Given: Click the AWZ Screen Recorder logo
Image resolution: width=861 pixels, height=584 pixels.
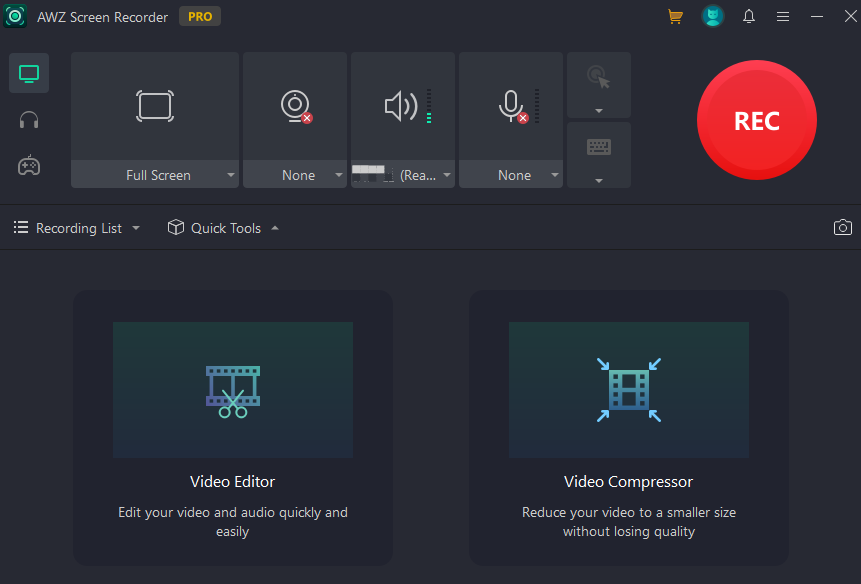Looking at the screenshot, I should 15,16.
